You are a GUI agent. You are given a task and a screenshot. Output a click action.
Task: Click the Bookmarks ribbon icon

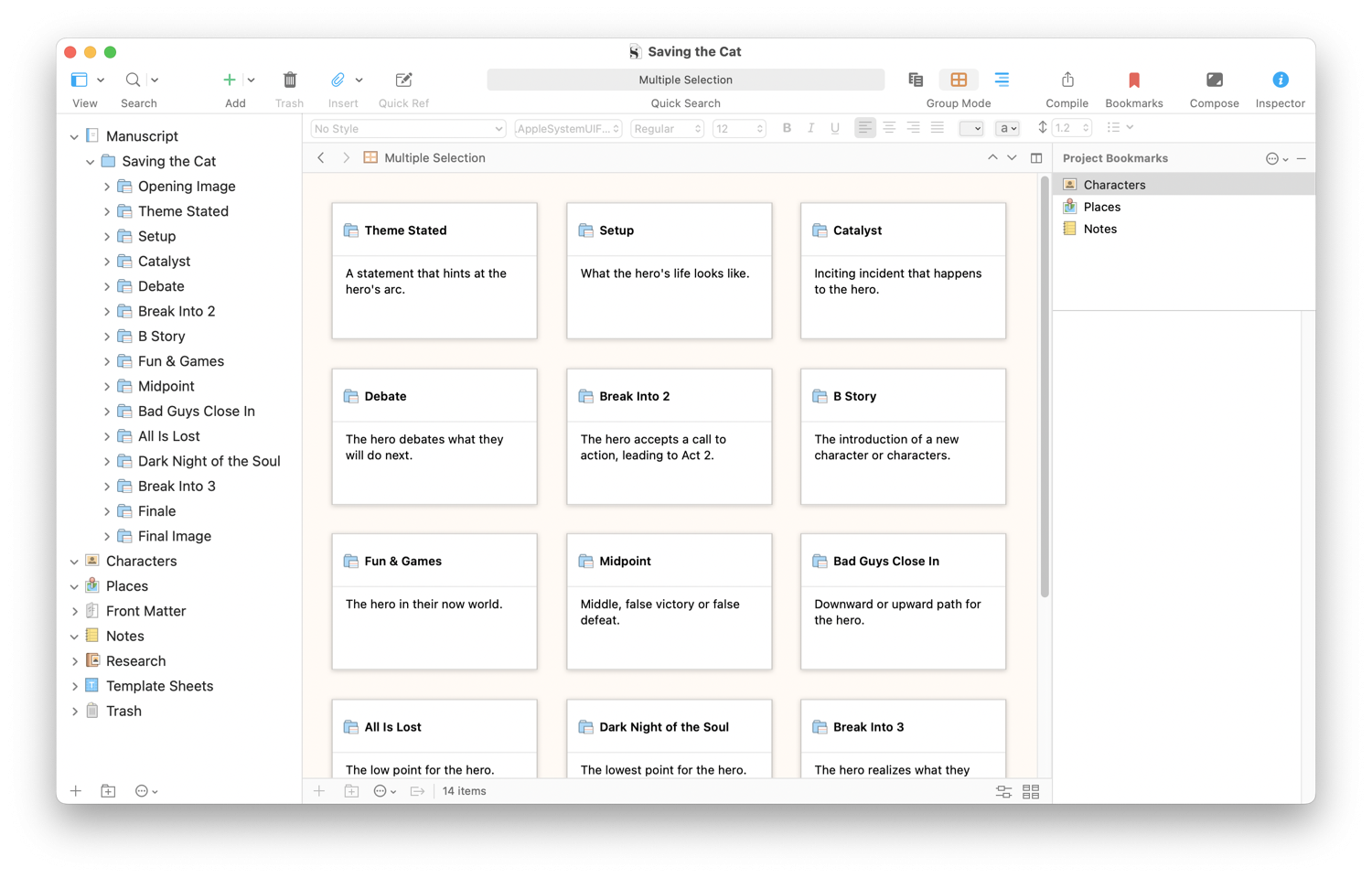(x=1133, y=80)
